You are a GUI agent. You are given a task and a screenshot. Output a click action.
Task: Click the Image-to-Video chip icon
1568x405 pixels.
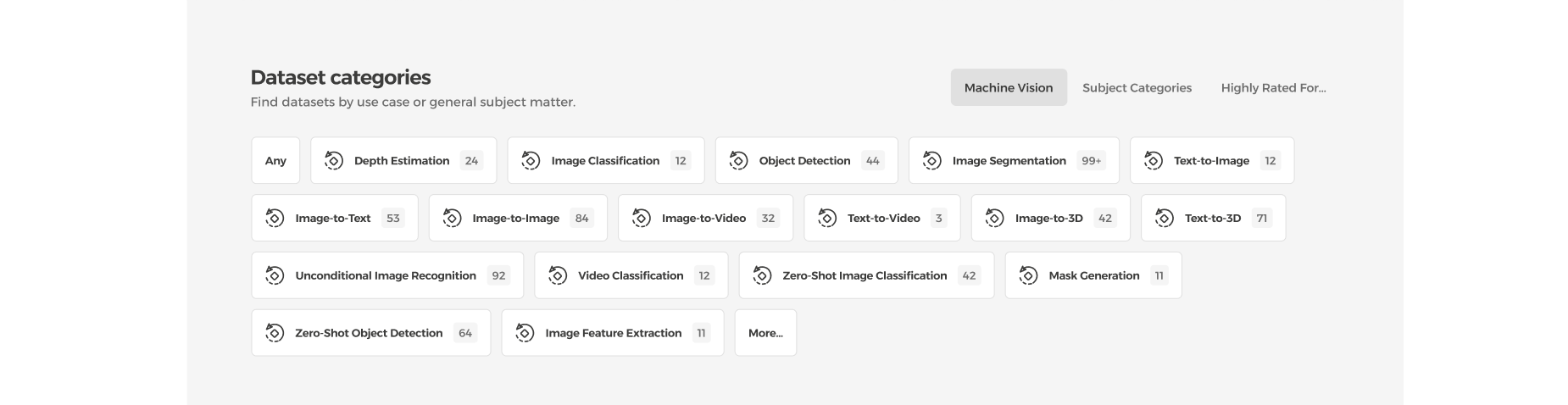point(641,218)
